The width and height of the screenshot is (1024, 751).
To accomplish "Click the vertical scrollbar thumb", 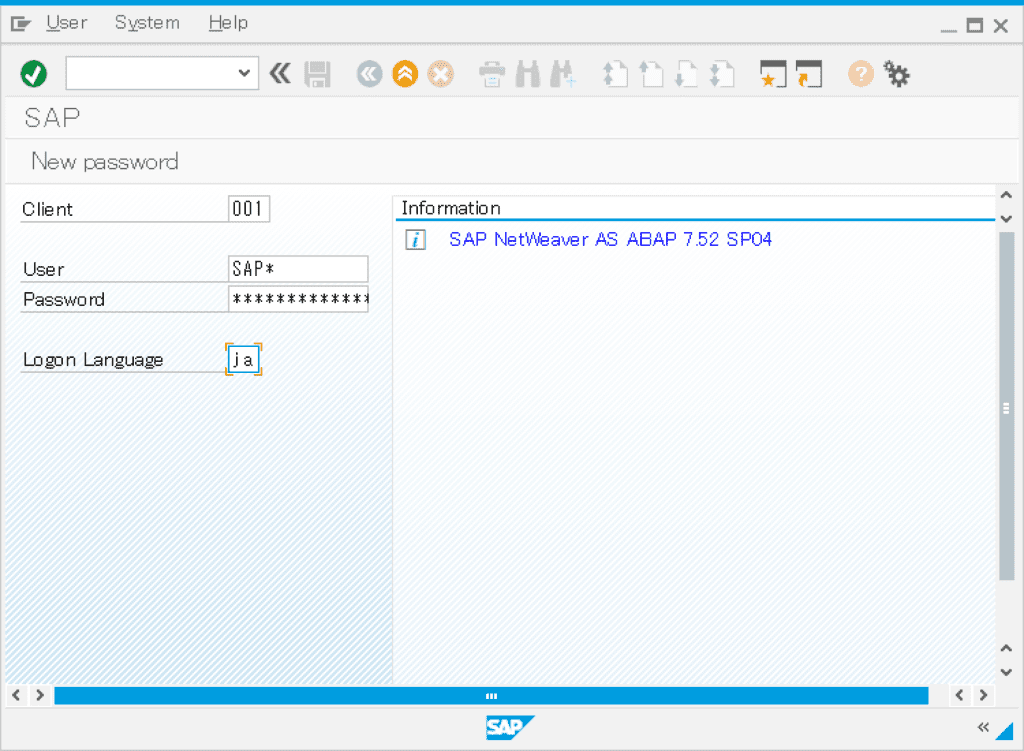I will (1006, 406).
